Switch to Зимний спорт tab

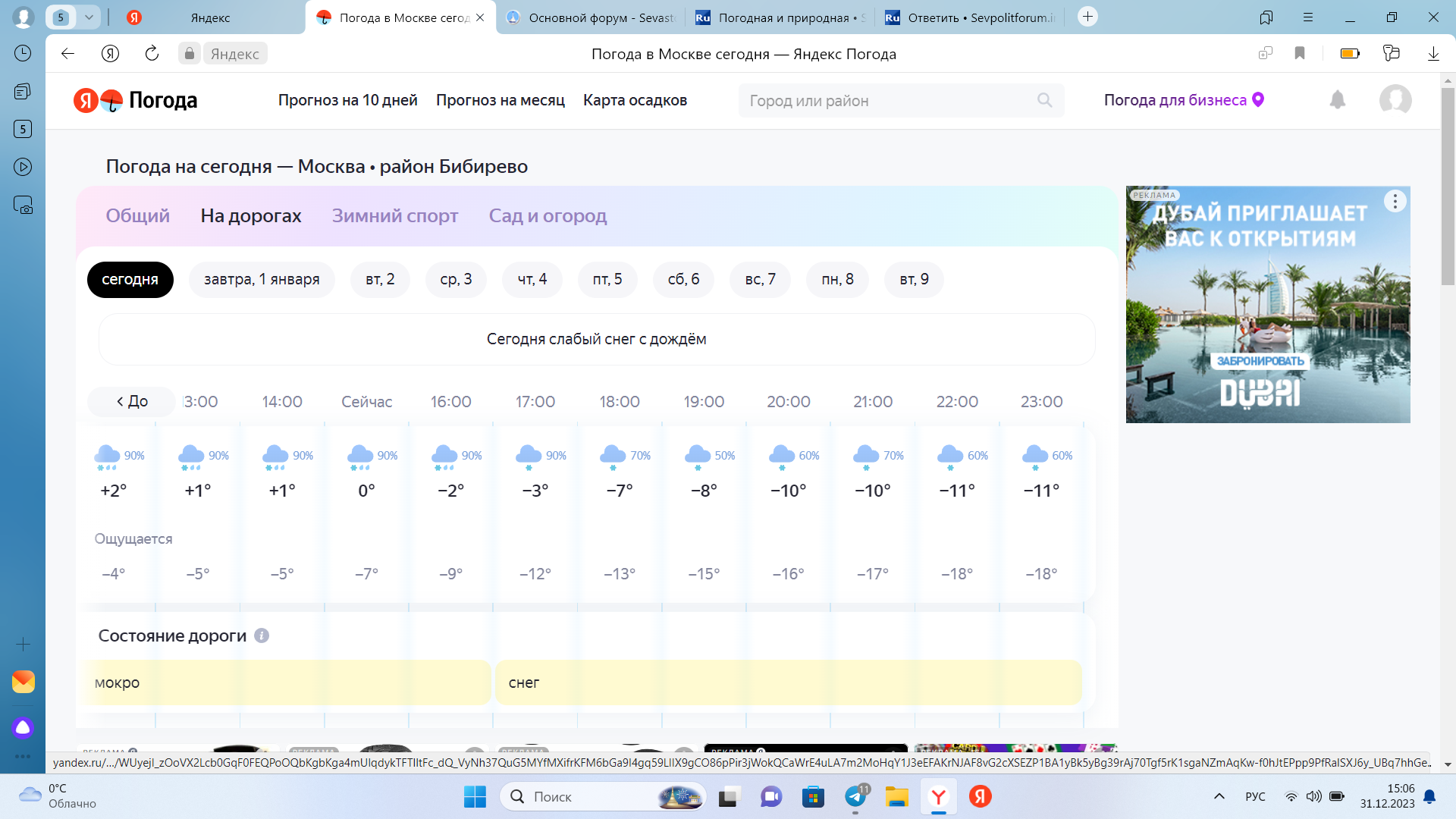click(x=394, y=216)
